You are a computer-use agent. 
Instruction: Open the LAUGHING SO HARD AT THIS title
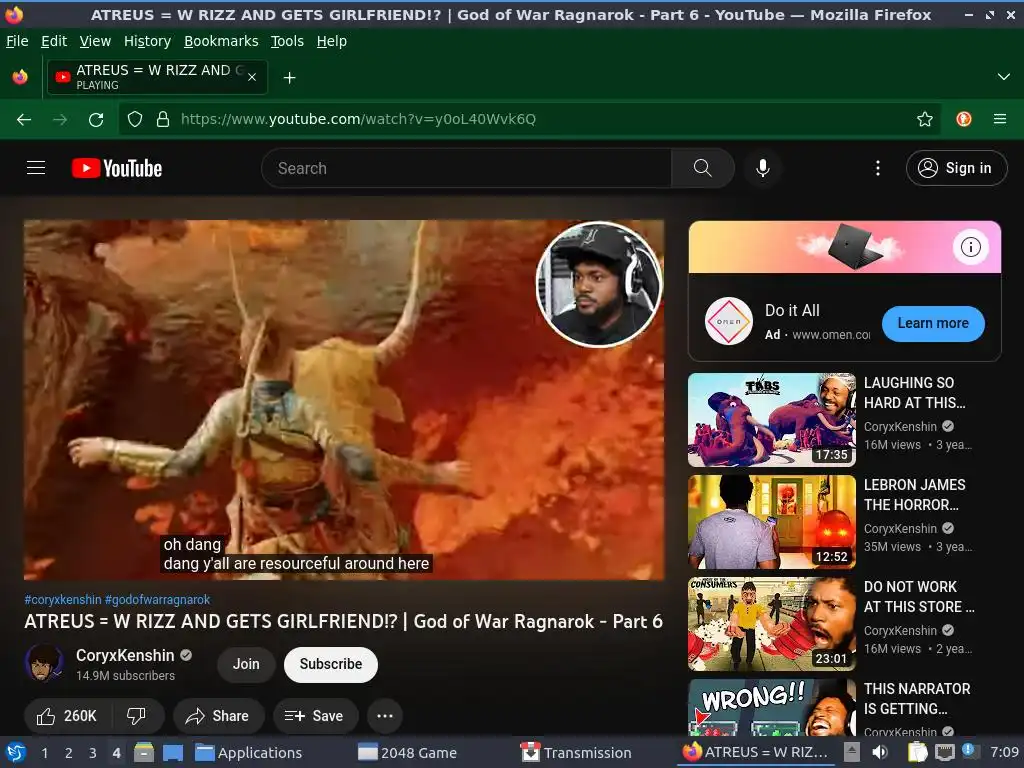[x=915, y=392]
